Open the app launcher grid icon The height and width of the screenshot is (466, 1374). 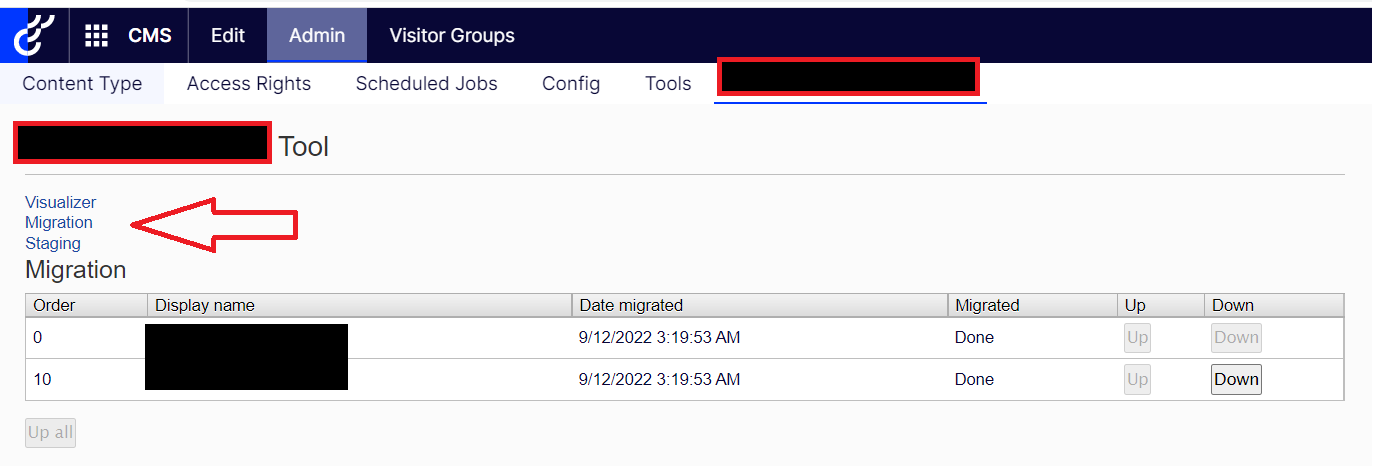click(96, 36)
